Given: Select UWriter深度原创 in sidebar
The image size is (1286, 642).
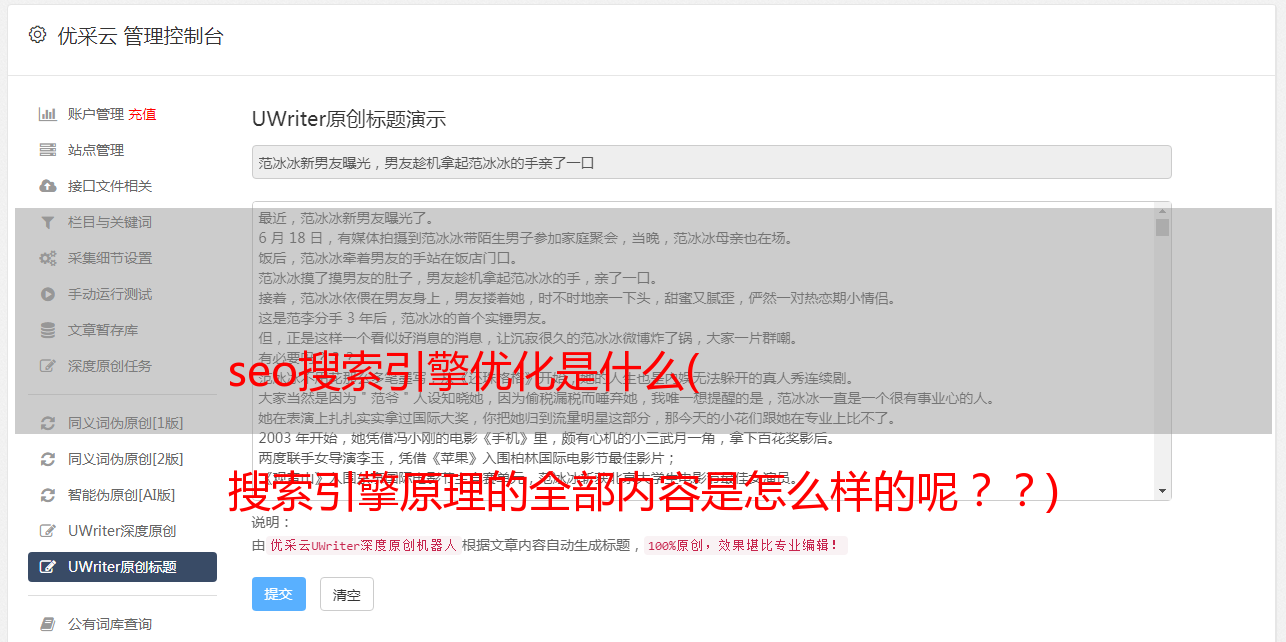Looking at the screenshot, I should coord(122,531).
